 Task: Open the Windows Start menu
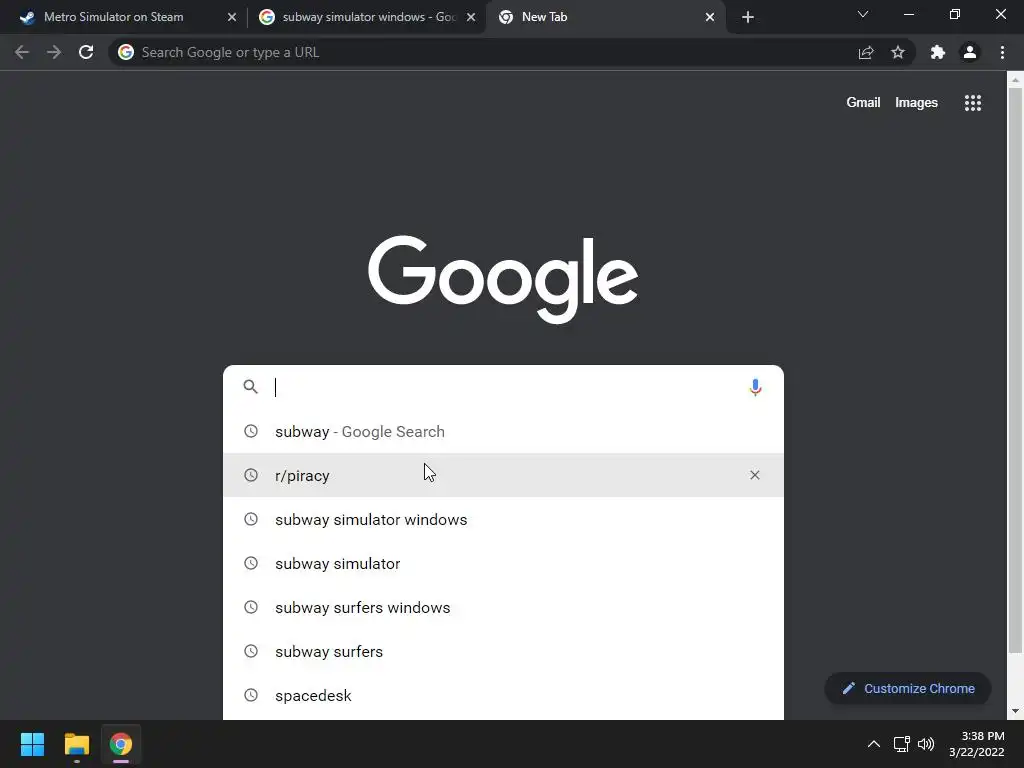coord(32,744)
